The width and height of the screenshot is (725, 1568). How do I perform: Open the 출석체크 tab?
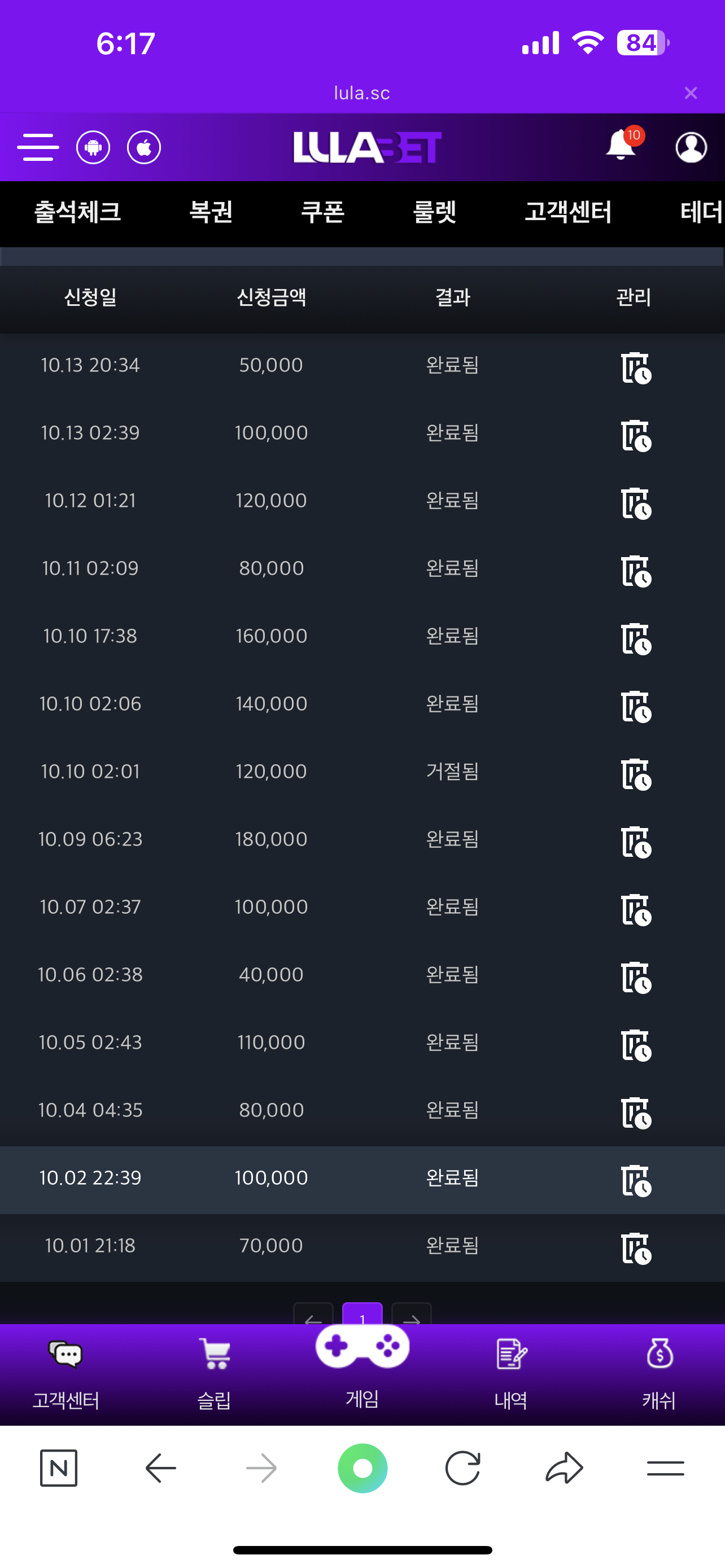point(77,212)
